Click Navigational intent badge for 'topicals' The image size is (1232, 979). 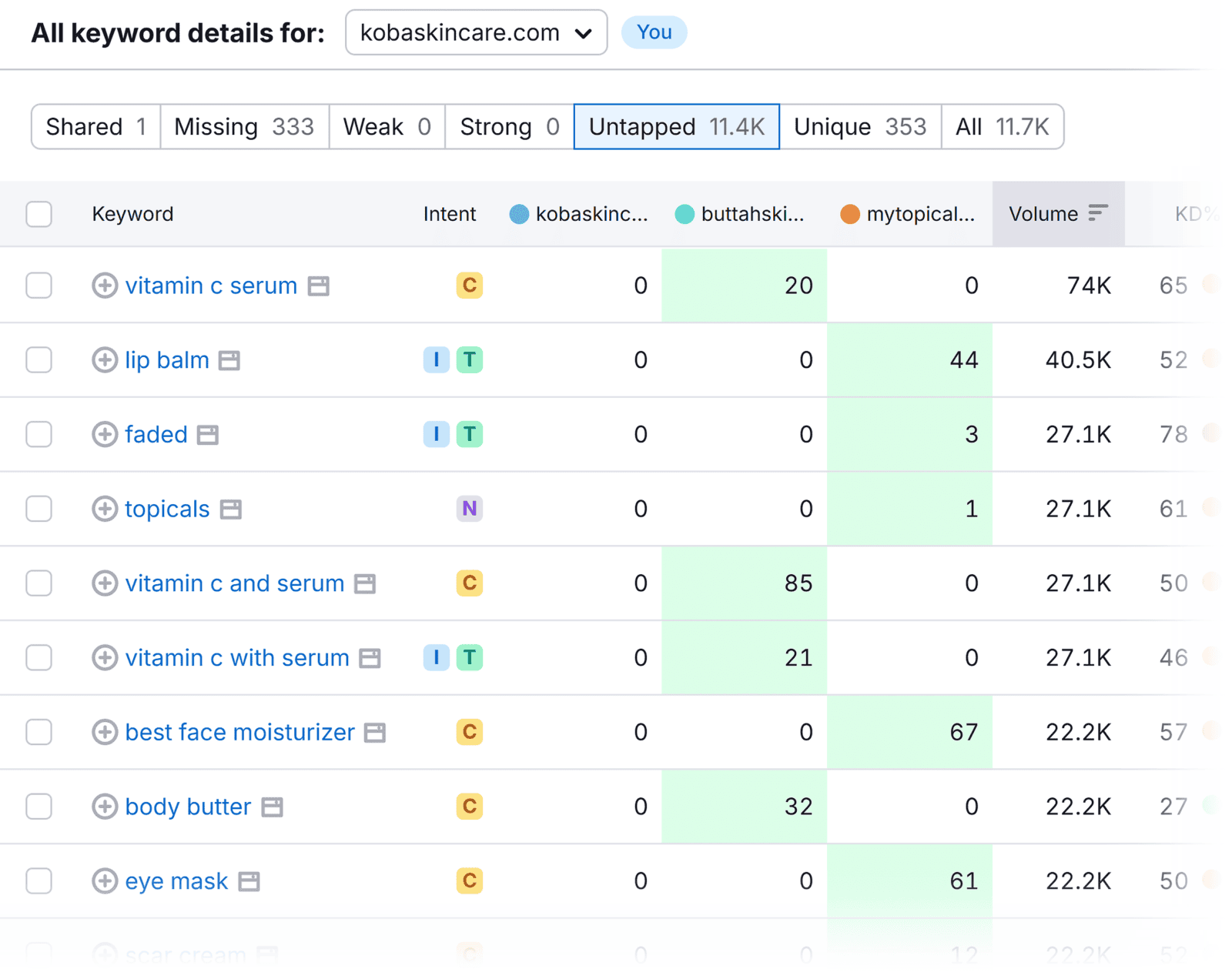[x=470, y=509]
